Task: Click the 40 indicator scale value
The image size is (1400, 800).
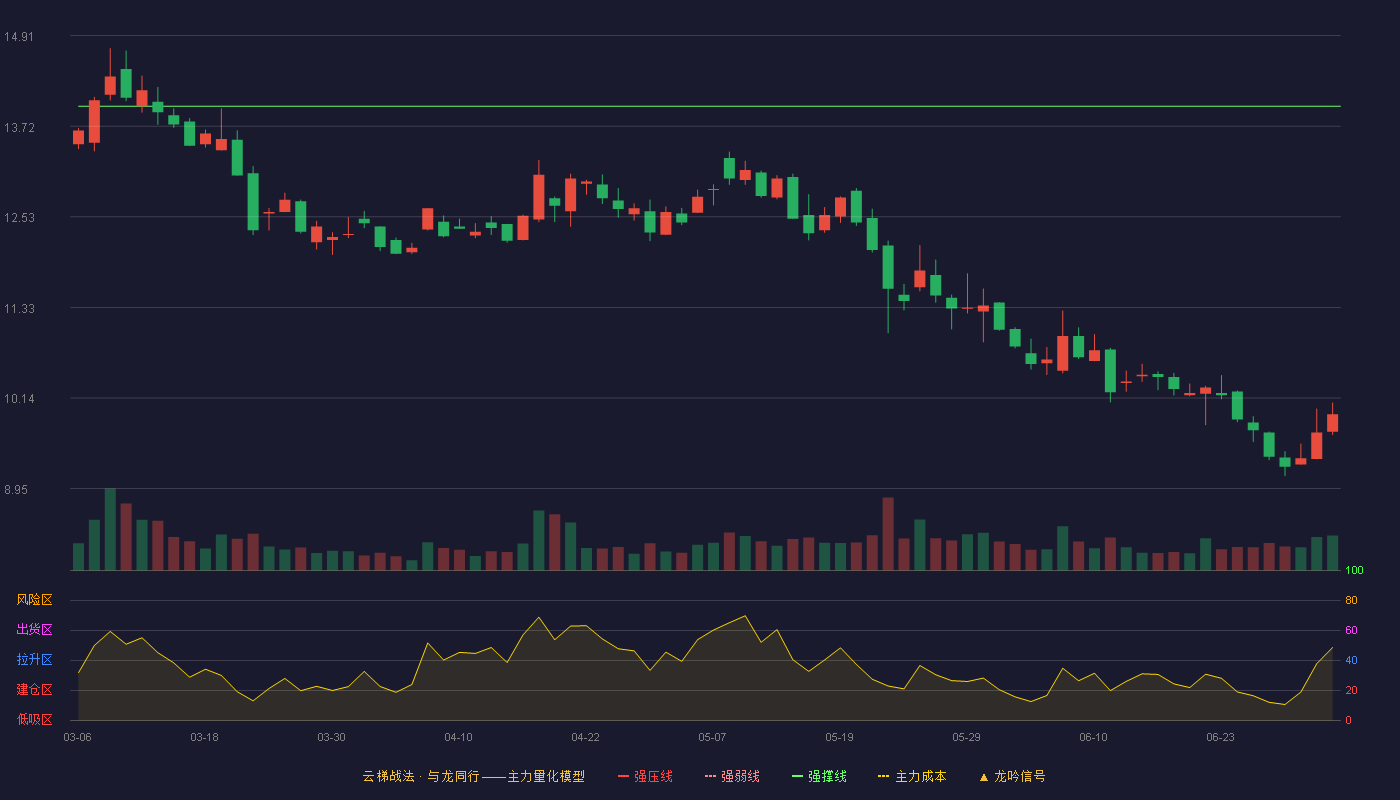Action: tap(1351, 661)
